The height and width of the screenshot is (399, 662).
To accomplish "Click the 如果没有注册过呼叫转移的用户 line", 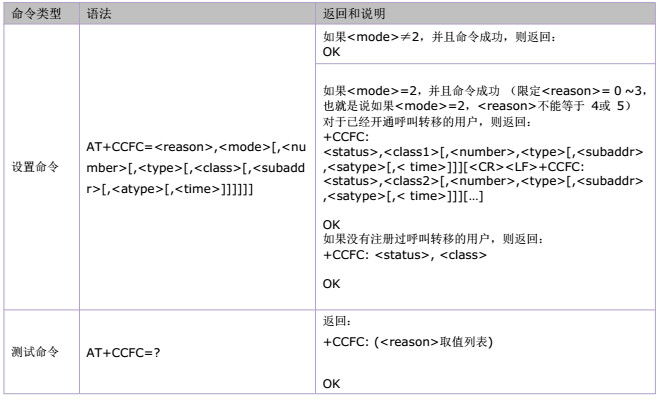I will click(433, 239).
